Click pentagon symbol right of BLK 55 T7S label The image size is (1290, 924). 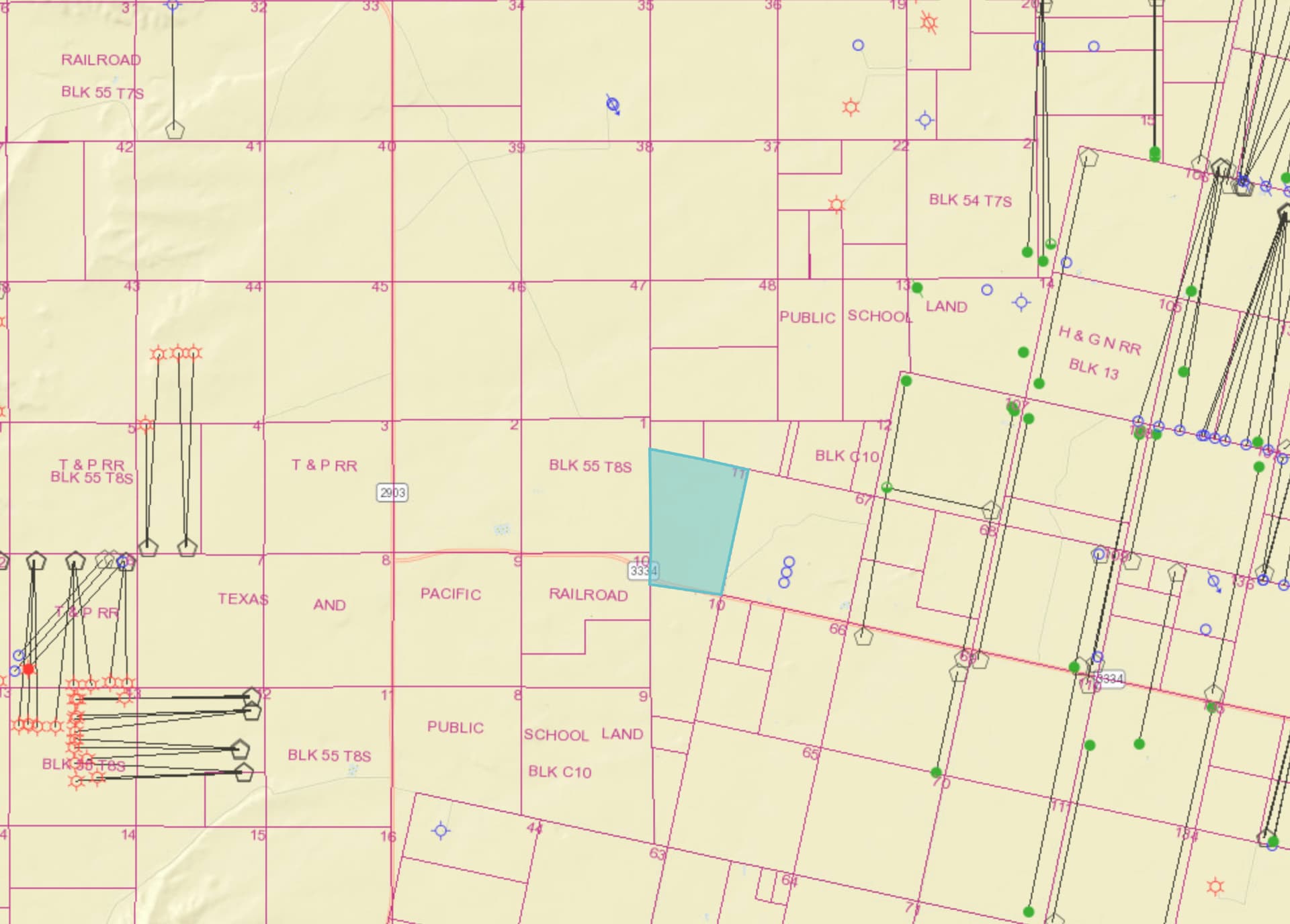(x=175, y=129)
